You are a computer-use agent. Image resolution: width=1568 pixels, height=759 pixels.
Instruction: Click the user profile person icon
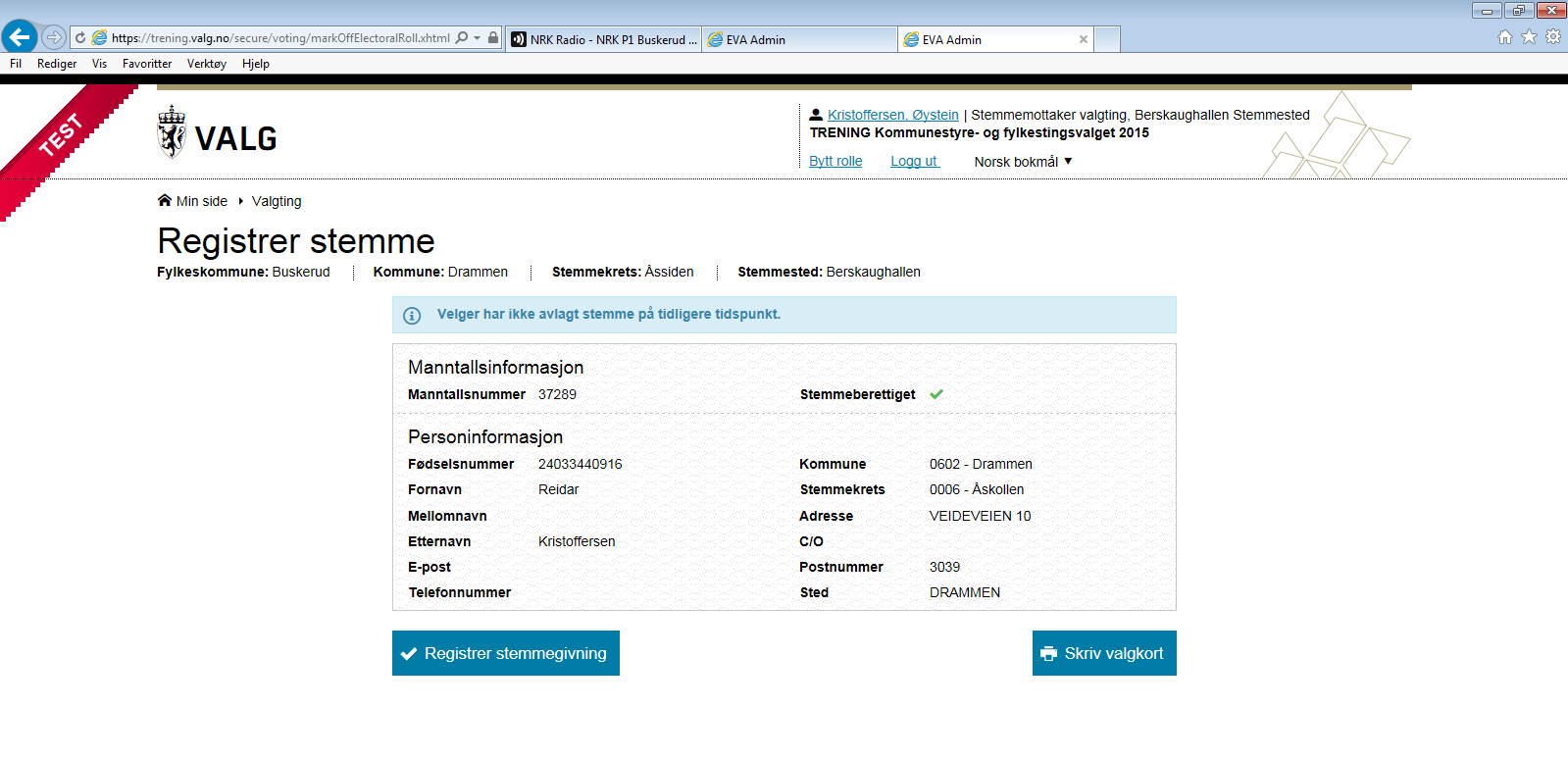click(816, 115)
